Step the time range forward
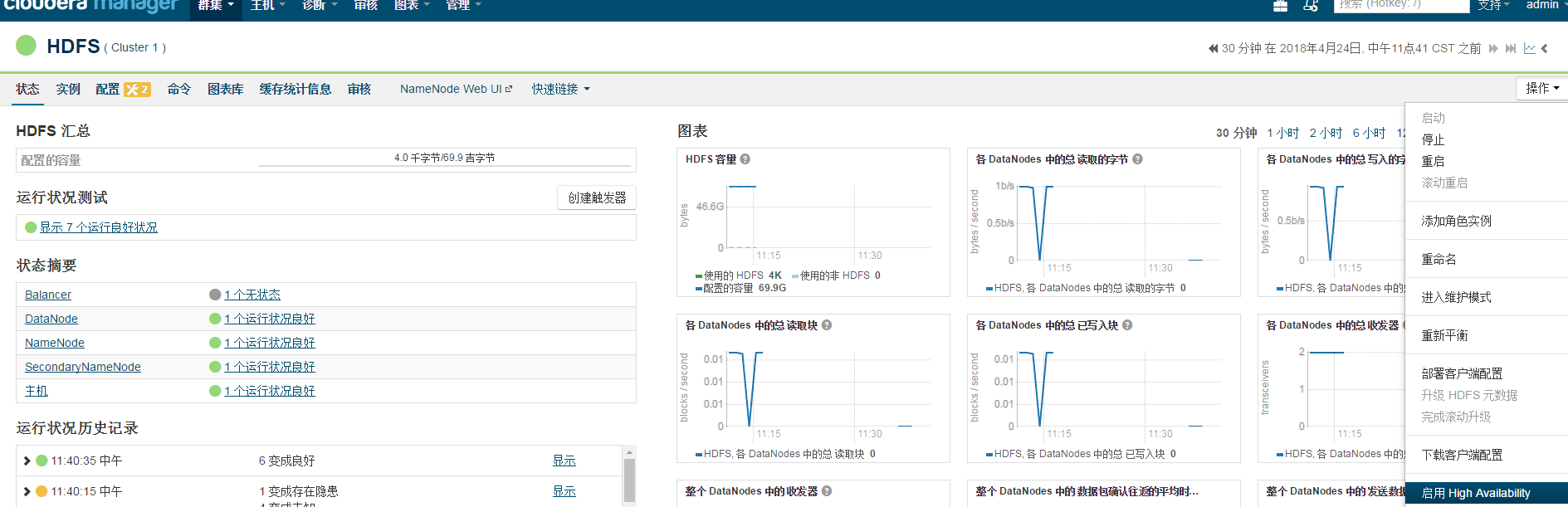Screen dimensions: 1568x507 pos(1493,49)
